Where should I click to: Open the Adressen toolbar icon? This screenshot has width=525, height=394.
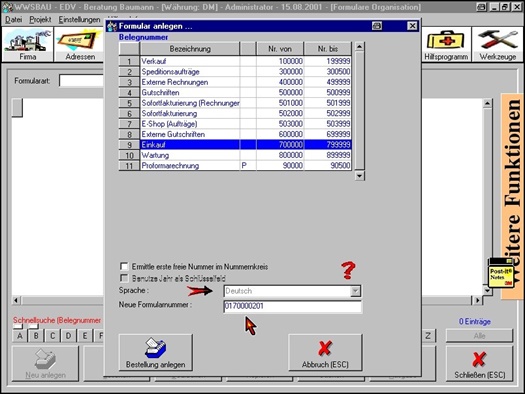(80, 44)
